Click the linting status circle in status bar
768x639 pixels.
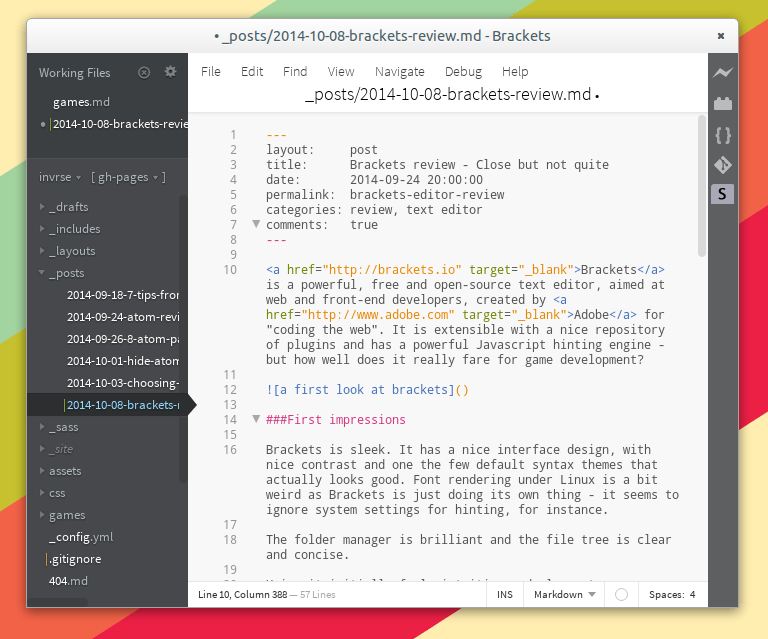(x=621, y=594)
